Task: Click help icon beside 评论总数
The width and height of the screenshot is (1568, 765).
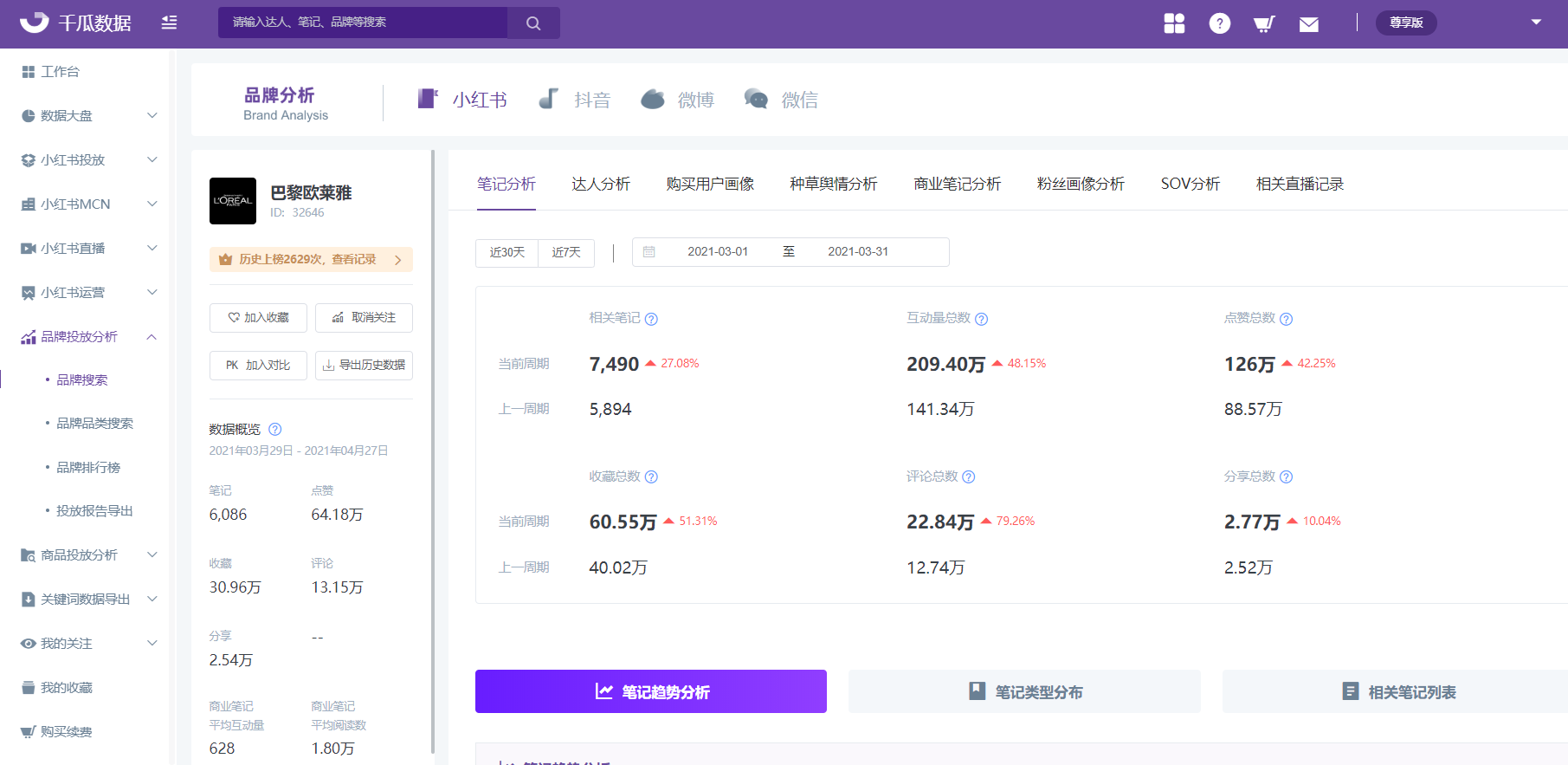Action: point(969,477)
